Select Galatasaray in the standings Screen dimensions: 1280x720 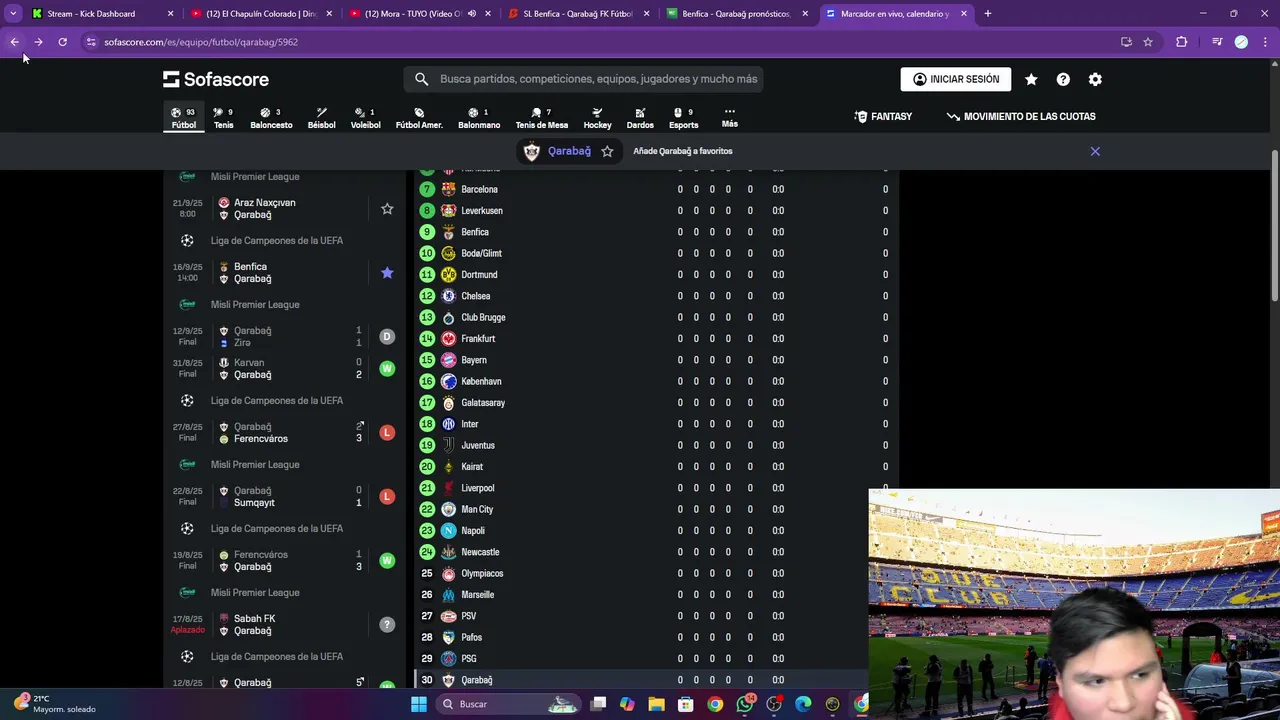coord(655,403)
